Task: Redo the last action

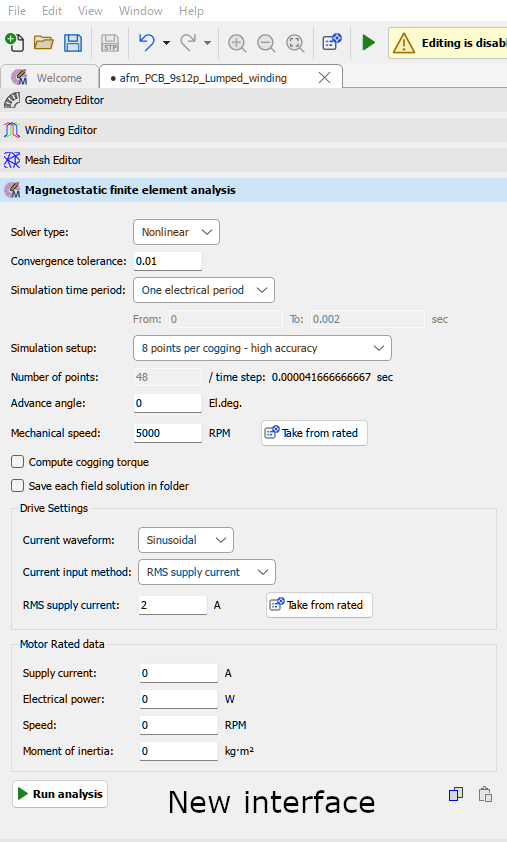Action: point(188,42)
